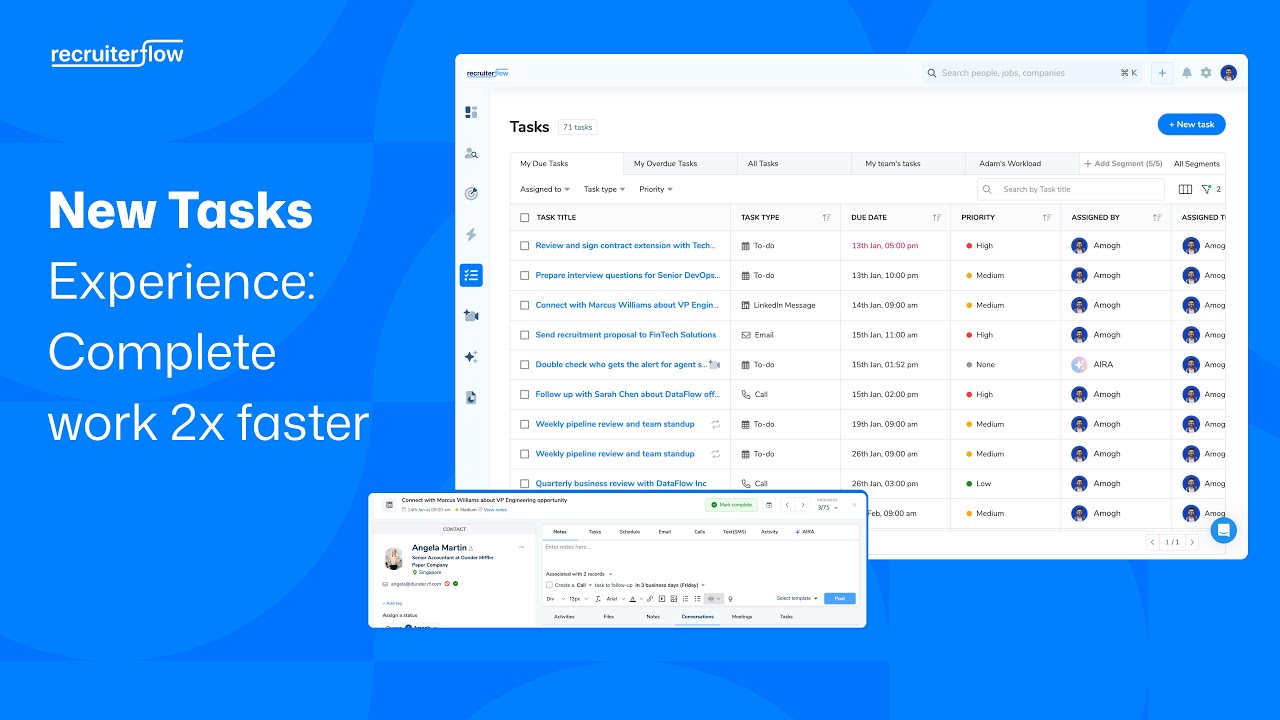Sort by the Task Type column sort icon
The width and height of the screenshot is (1280, 720).
[x=827, y=217]
